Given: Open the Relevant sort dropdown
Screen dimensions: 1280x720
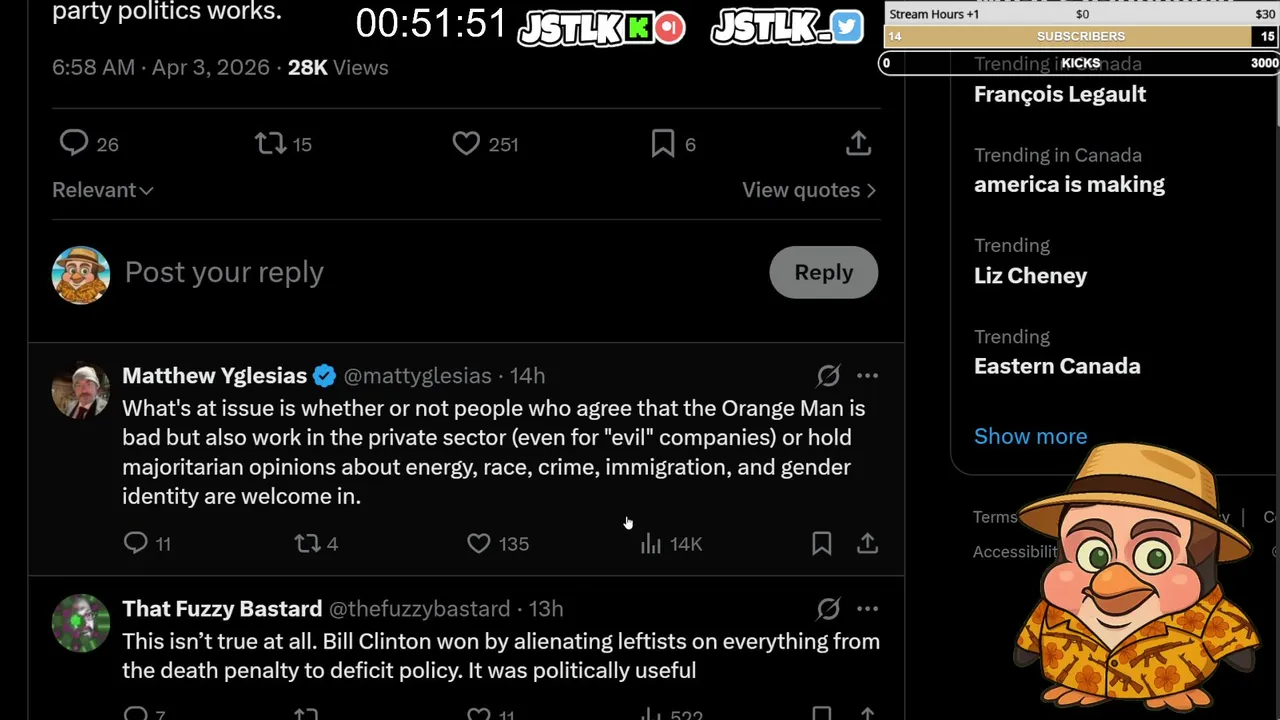Looking at the screenshot, I should point(102,190).
